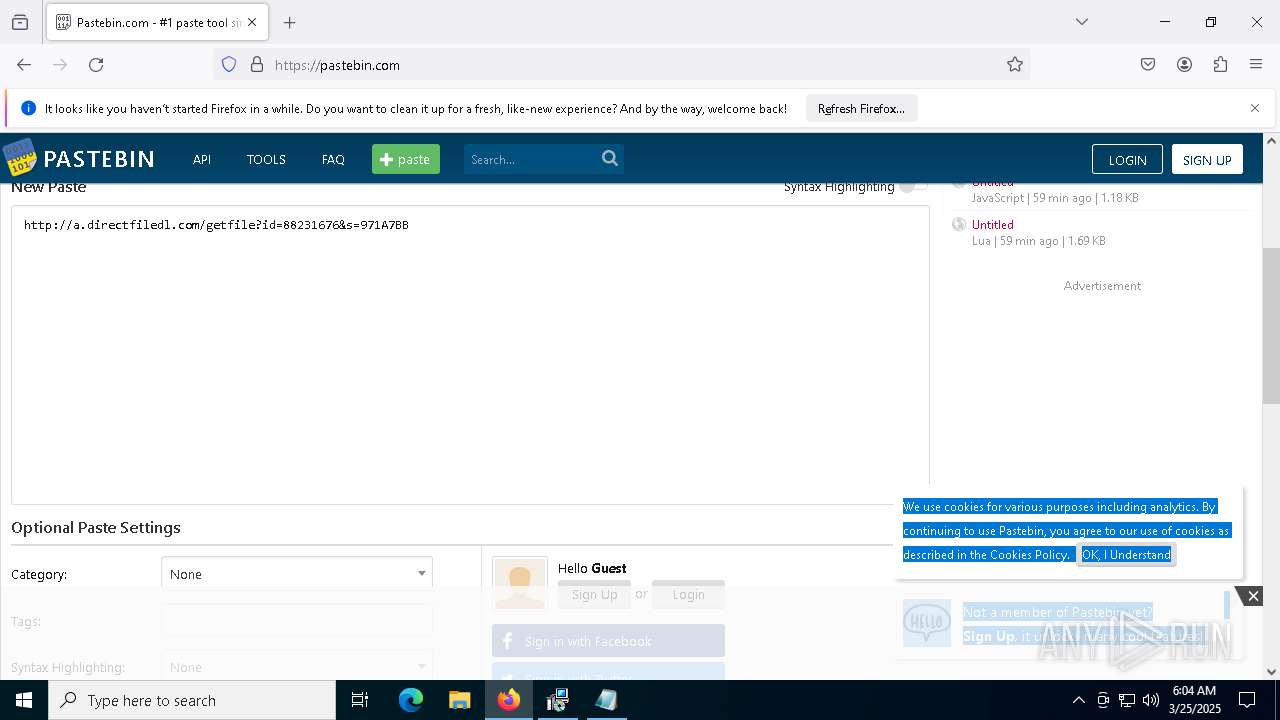Open tracking protection shield icon

[x=229, y=64]
